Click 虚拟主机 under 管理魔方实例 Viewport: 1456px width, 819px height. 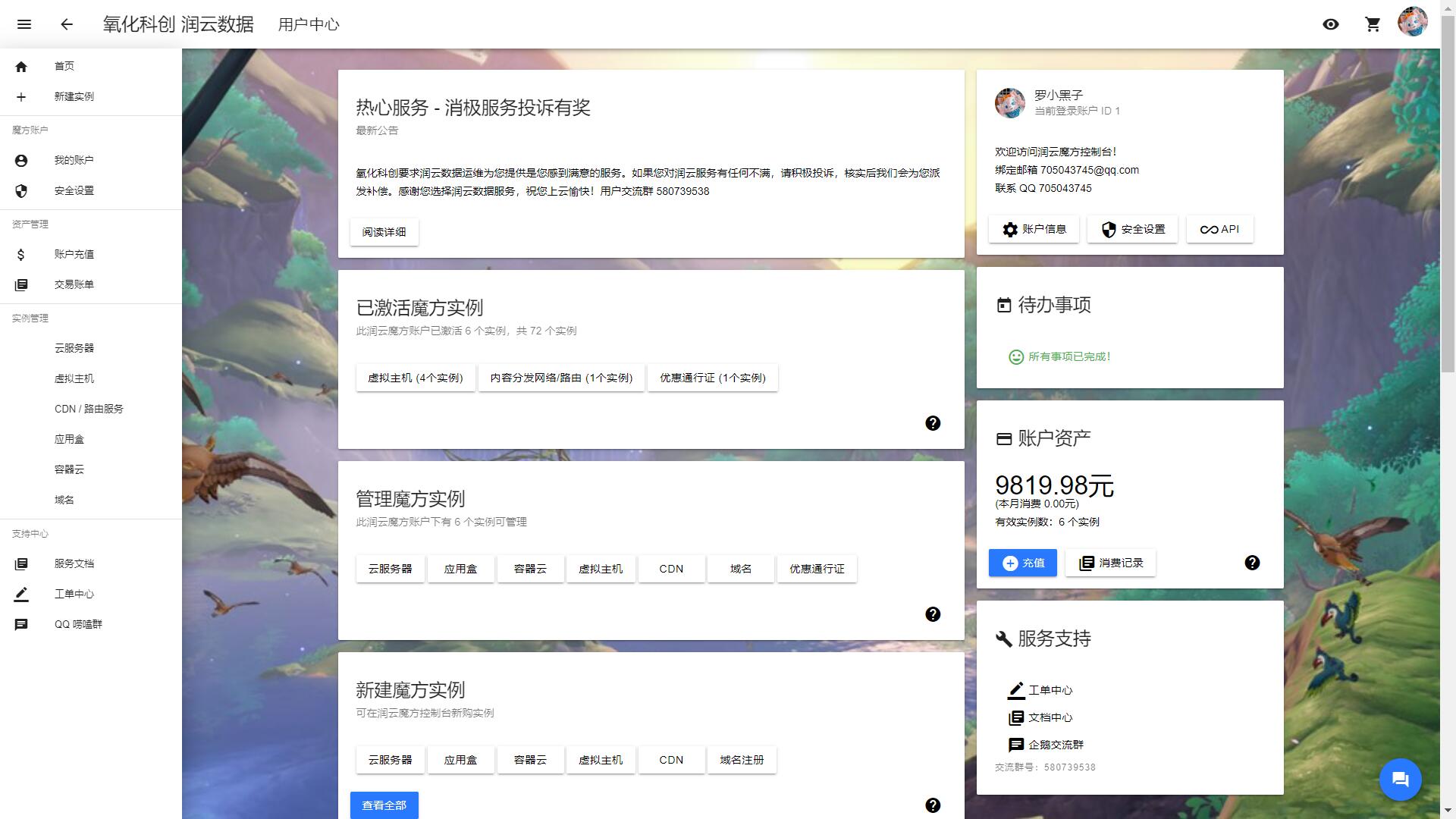pos(601,569)
